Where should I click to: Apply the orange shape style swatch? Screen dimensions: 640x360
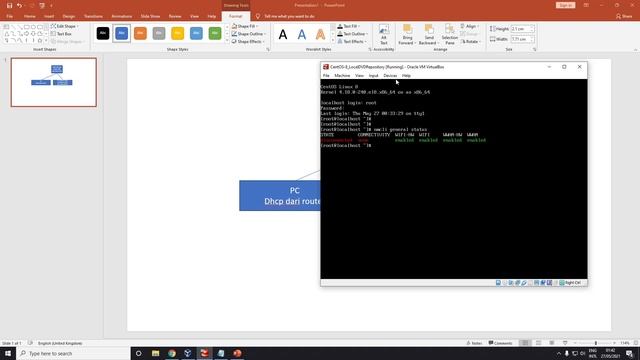[140, 33]
